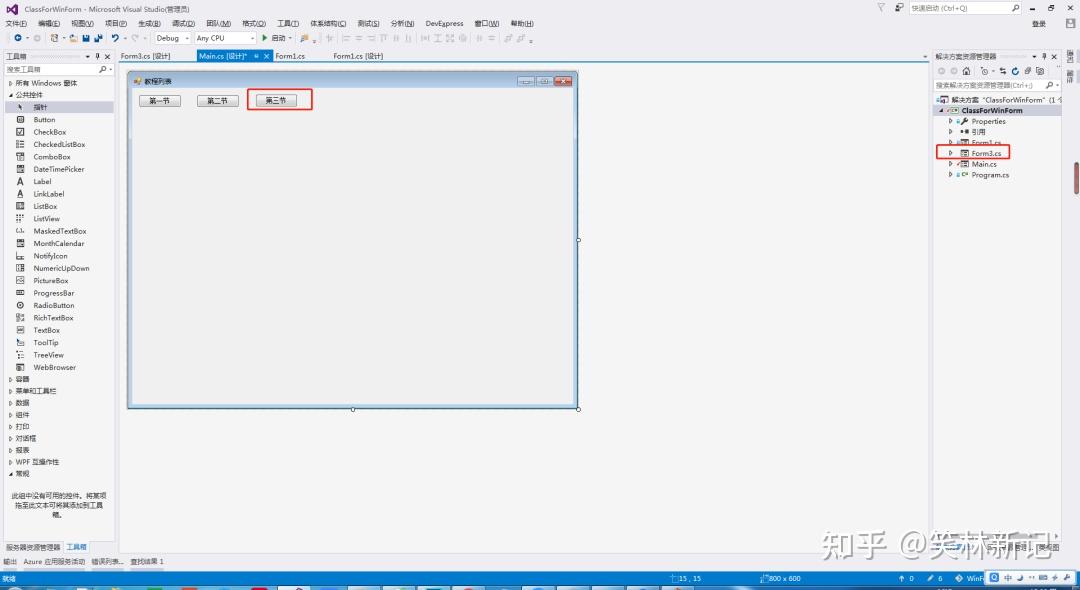This screenshot has height=590, width=1080.
Task: Click the Refresh icon in Solution Explorer
Action: pyautogui.click(x=1015, y=71)
